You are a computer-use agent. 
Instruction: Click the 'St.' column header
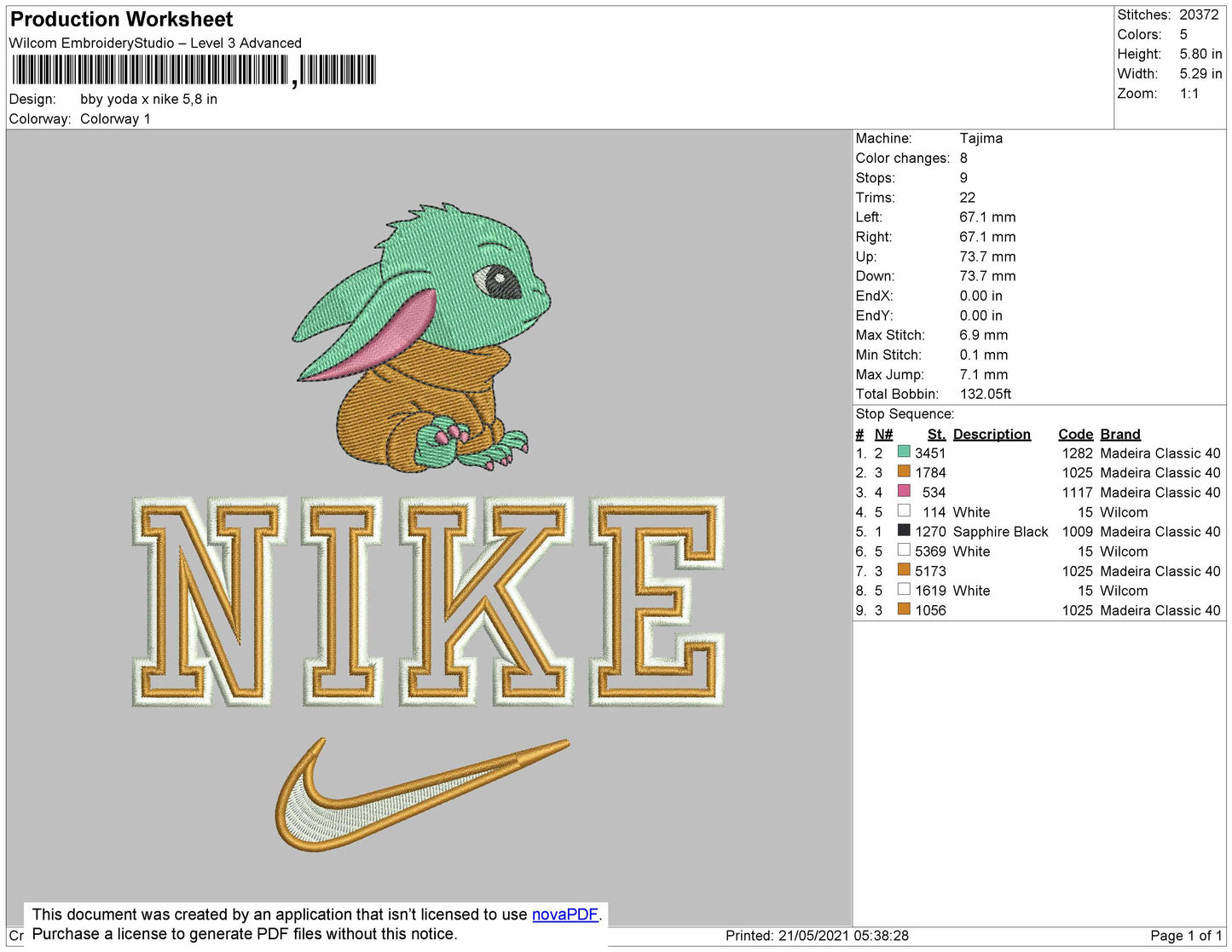(936, 434)
